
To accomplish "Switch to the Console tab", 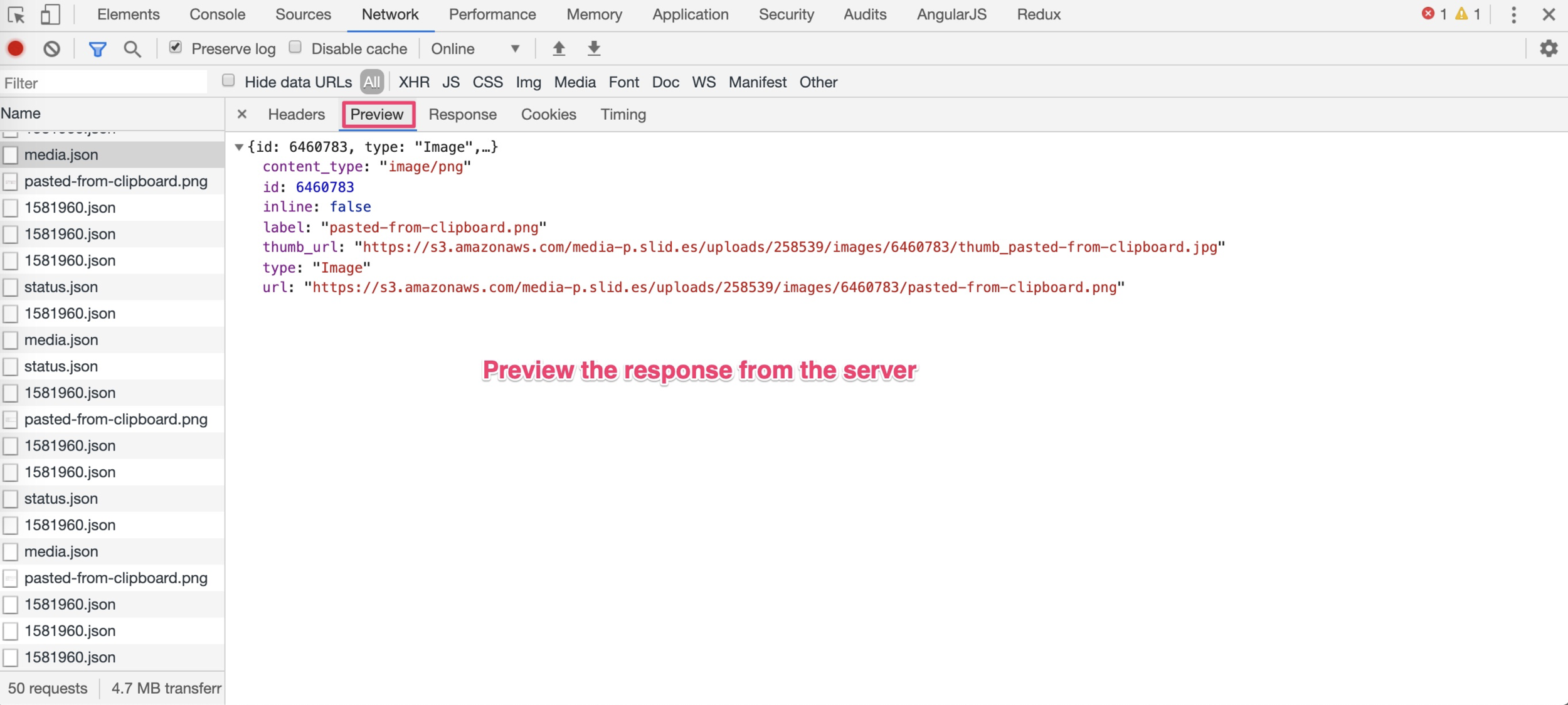I will pyautogui.click(x=217, y=14).
